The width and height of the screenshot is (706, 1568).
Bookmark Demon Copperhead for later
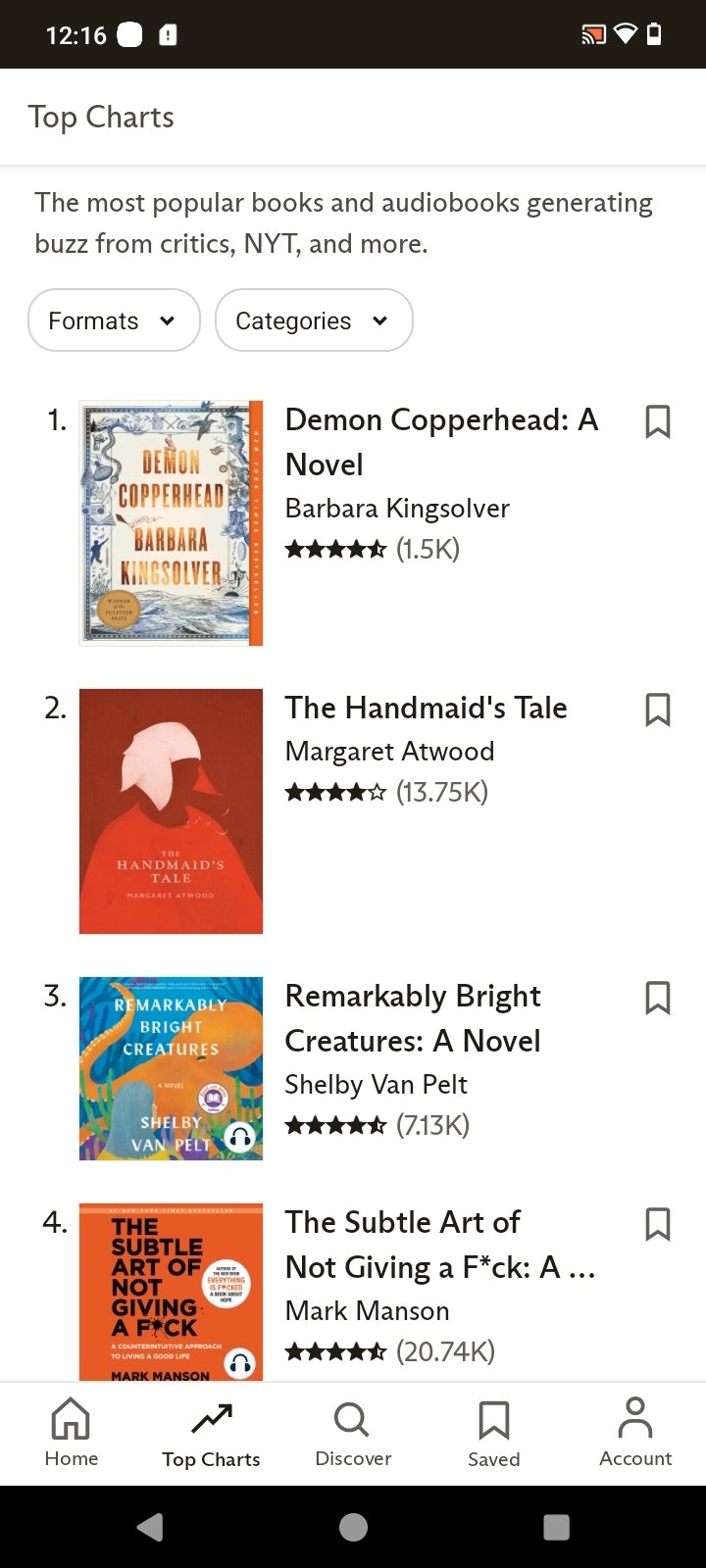[657, 421]
